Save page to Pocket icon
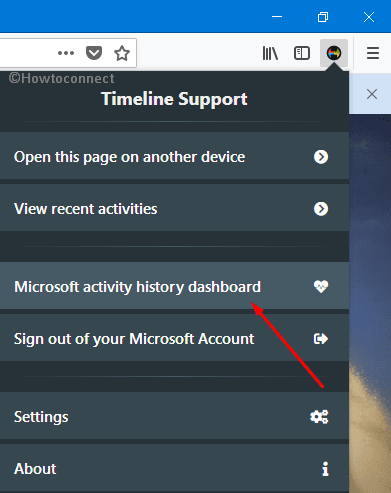The width and height of the screenshot is (391, 493). click(x=94, y=53)
